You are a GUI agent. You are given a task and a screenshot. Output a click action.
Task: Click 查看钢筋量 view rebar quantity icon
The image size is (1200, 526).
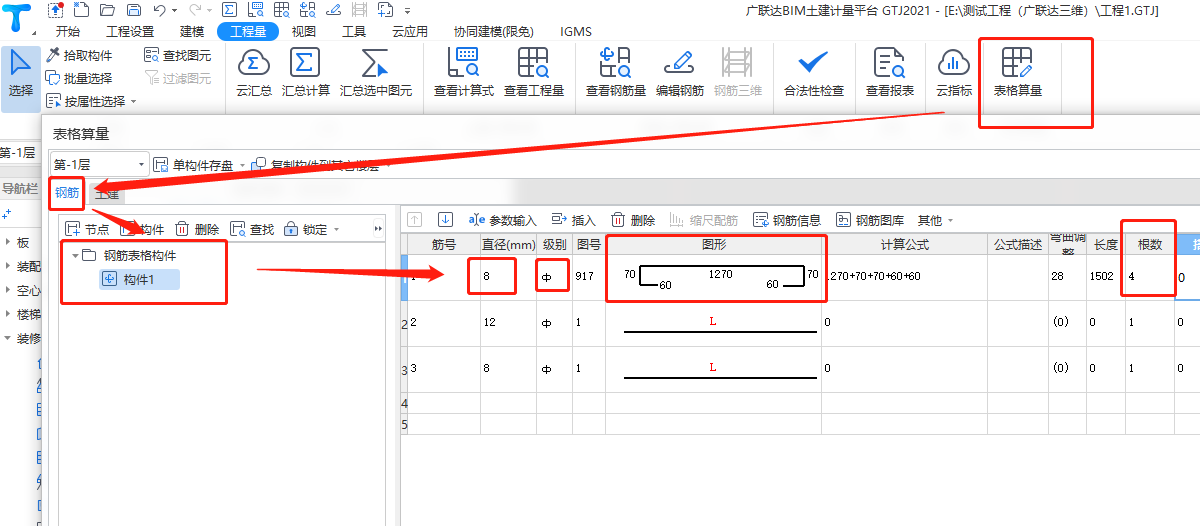(x=615, y=73)
